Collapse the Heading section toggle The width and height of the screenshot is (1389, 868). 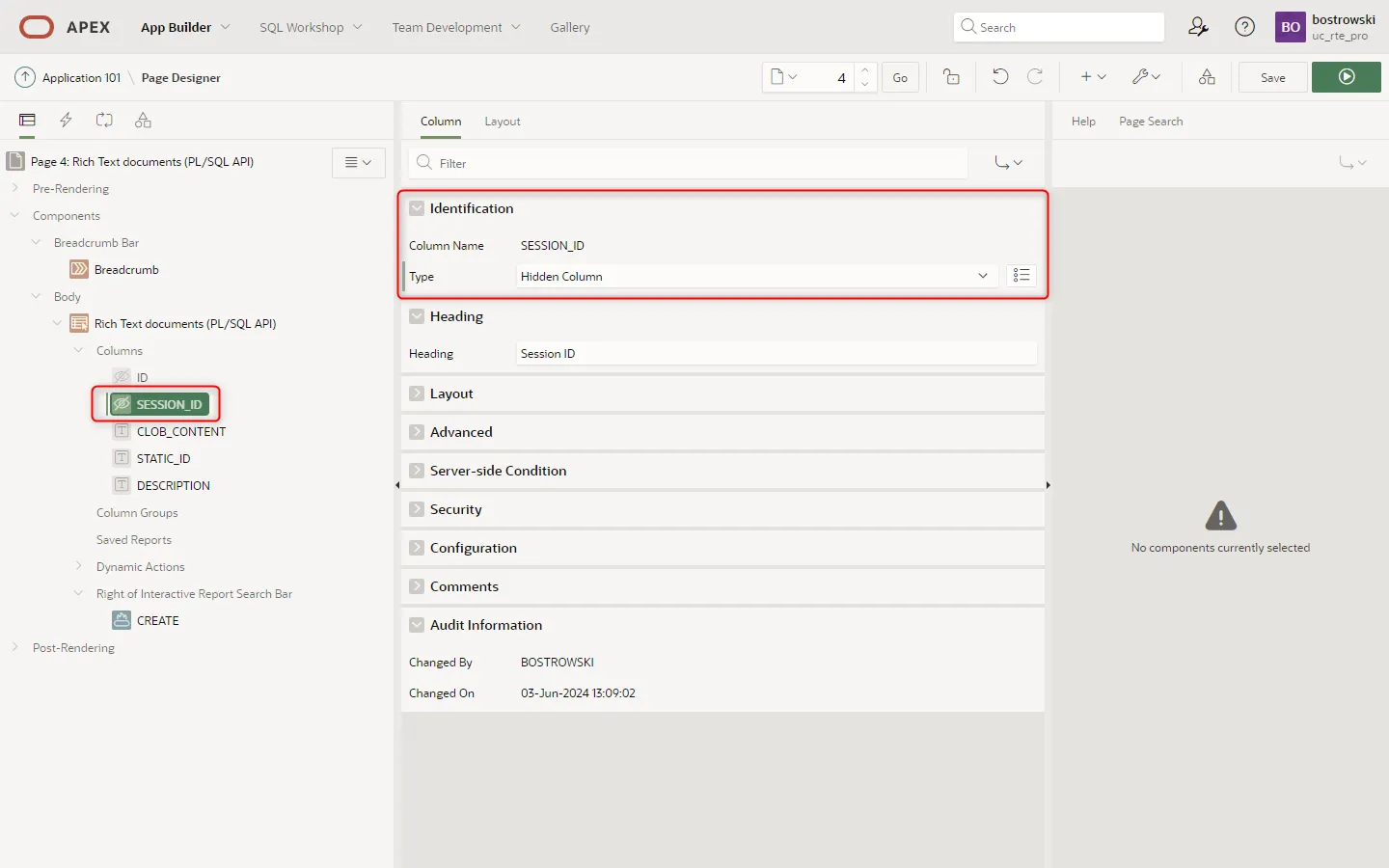[417, 316]
